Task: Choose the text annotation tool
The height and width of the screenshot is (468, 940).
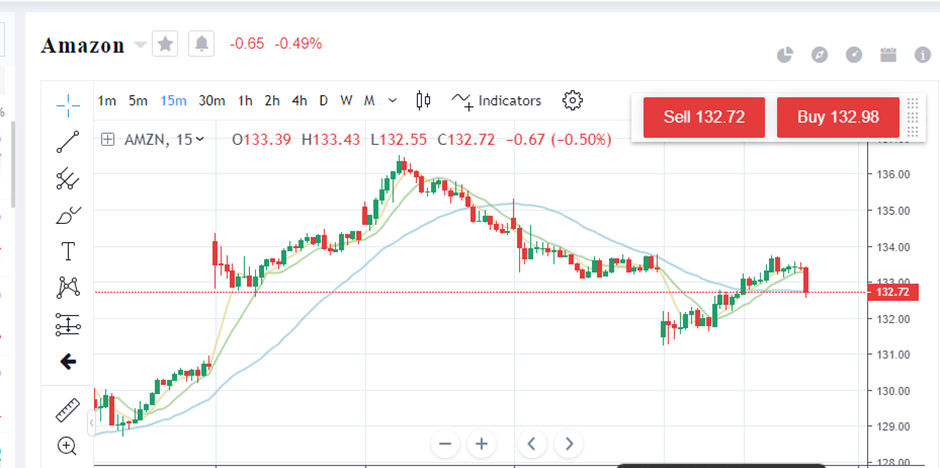Action: (68, 251)
